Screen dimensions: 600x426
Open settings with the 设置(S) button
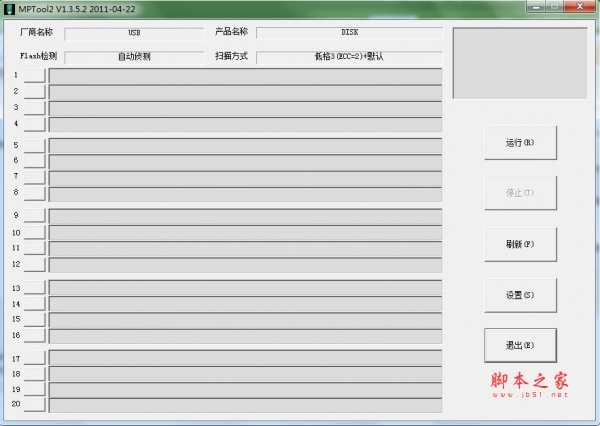[x=520, y=295]
